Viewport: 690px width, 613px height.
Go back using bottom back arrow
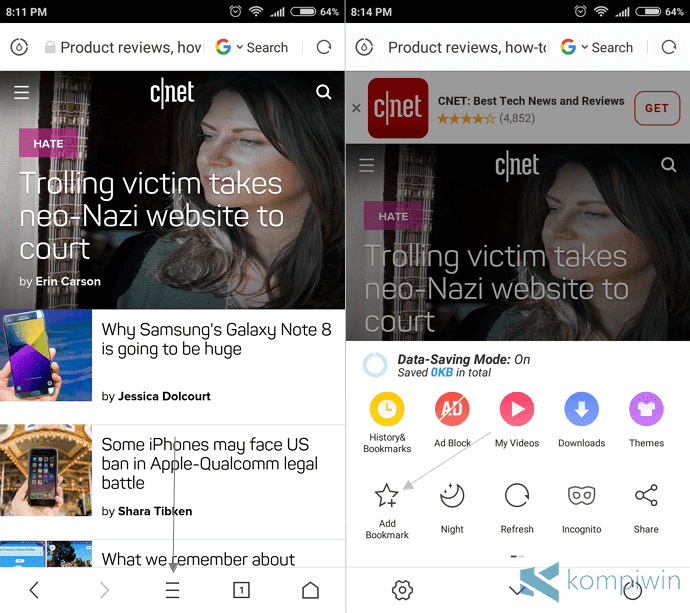[34, 590]
